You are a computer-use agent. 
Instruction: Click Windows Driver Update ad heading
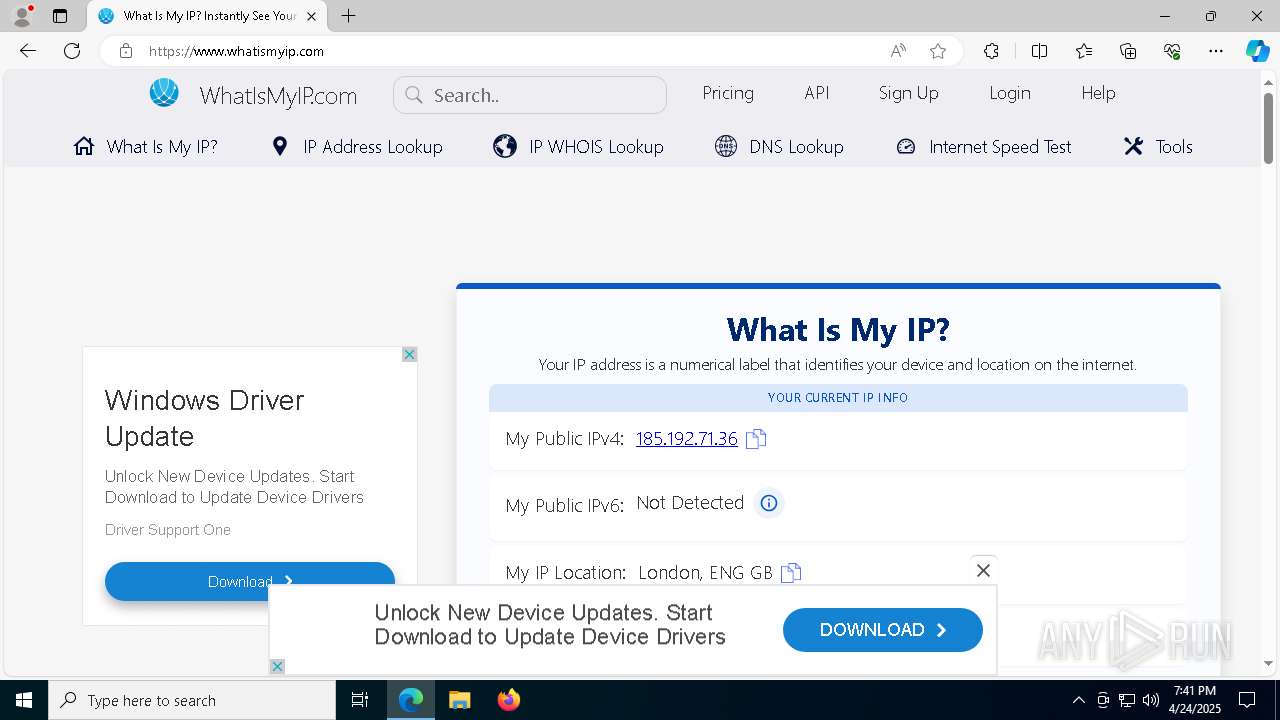point(204,418)
